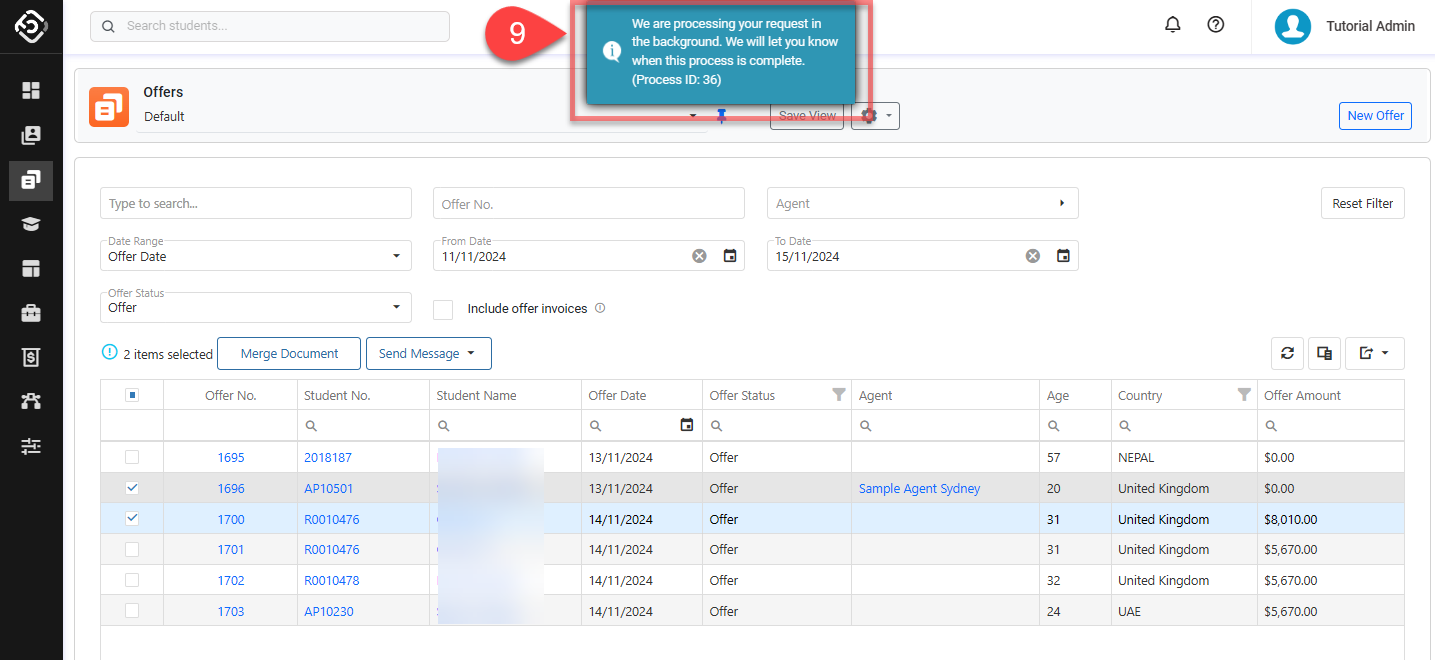Tick the checkbox for offer 1703

coord(132,611)
